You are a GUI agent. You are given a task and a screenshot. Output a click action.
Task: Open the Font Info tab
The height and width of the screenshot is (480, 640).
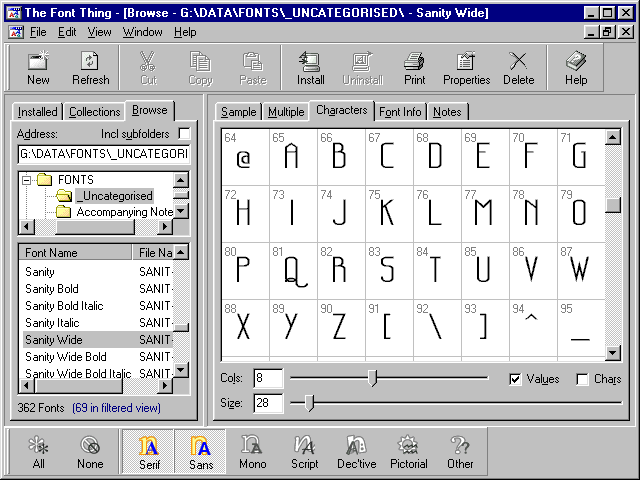click(400, 112)
